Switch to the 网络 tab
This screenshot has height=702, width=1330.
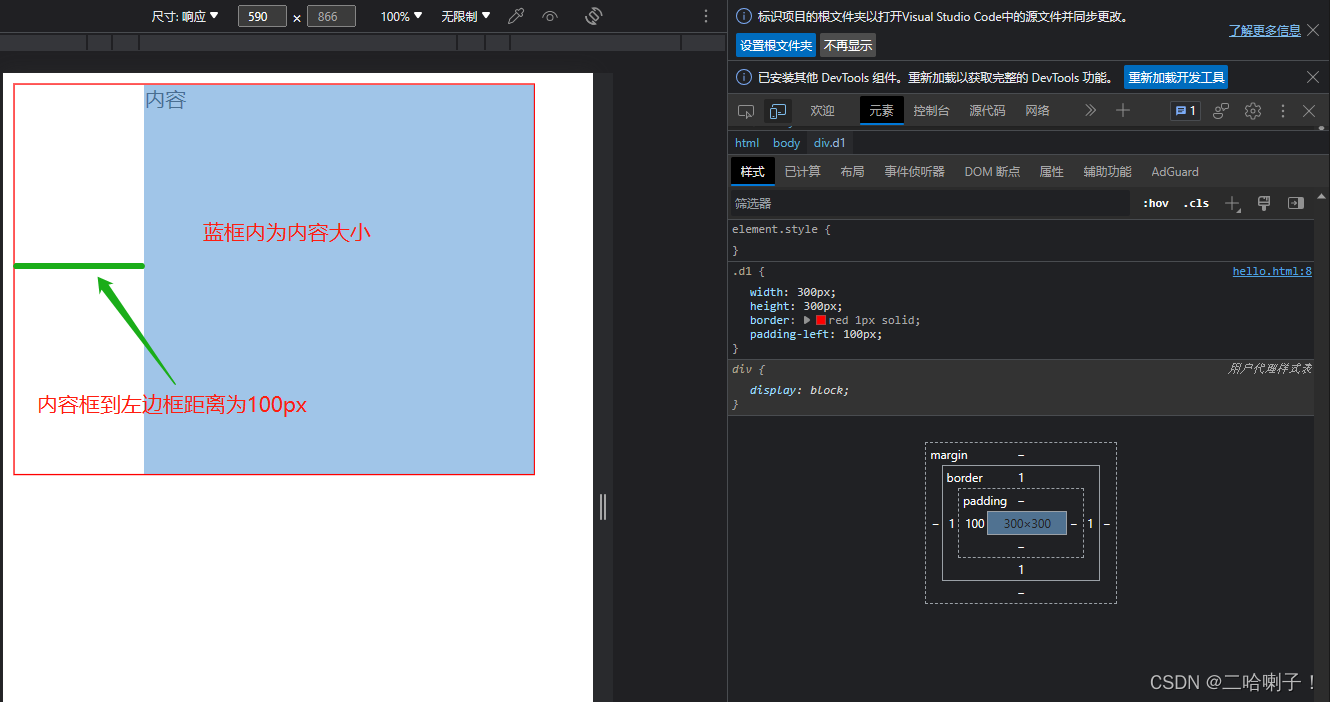(1038, 111)
